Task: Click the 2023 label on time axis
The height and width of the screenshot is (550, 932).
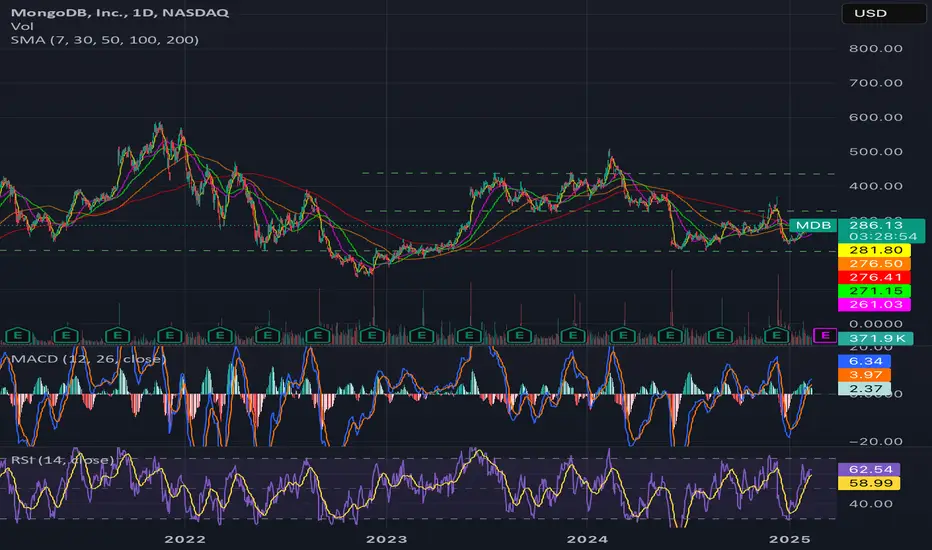Action: point(386,539)
